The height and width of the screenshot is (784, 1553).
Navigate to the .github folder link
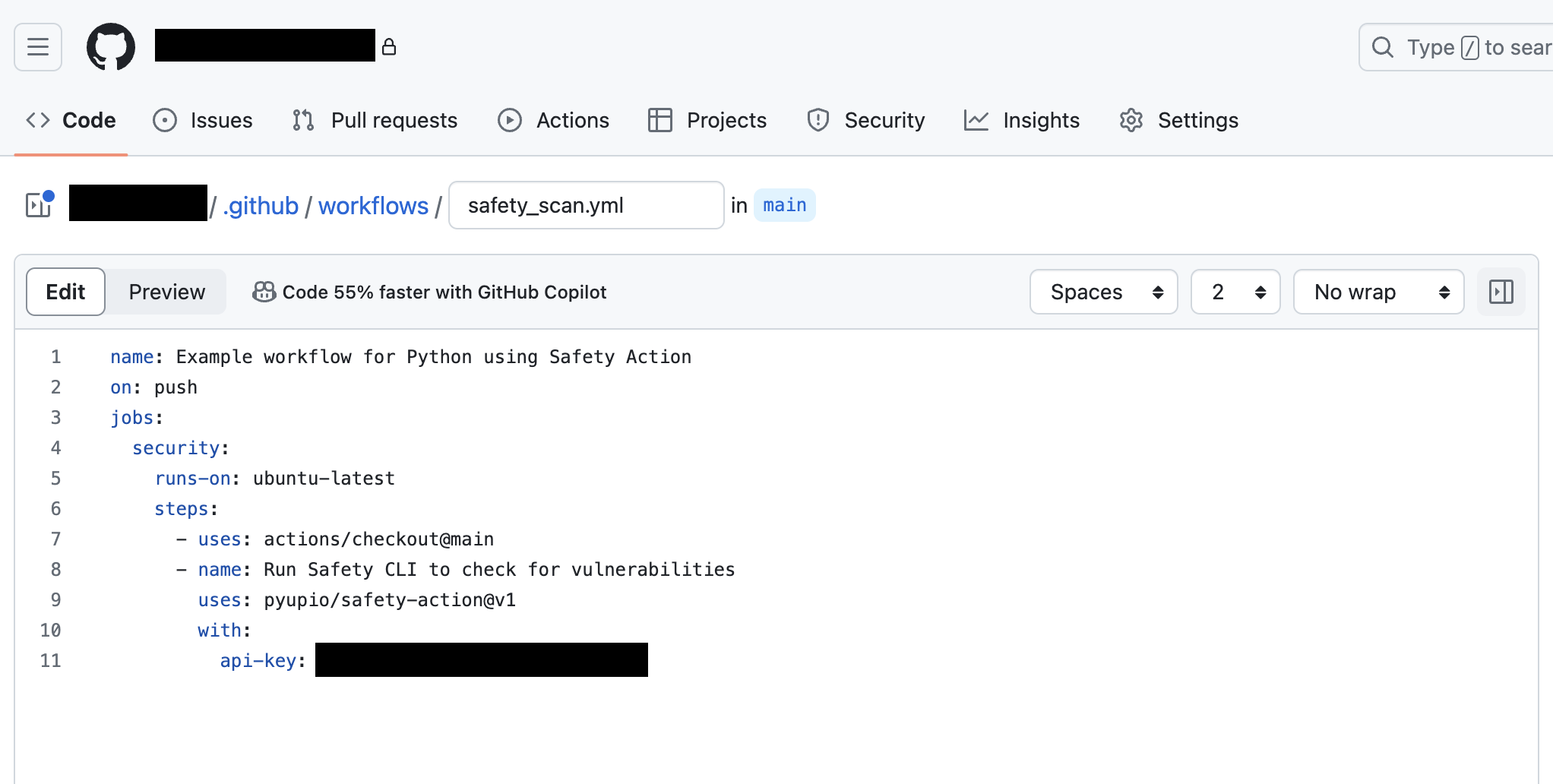coord(261,206)
